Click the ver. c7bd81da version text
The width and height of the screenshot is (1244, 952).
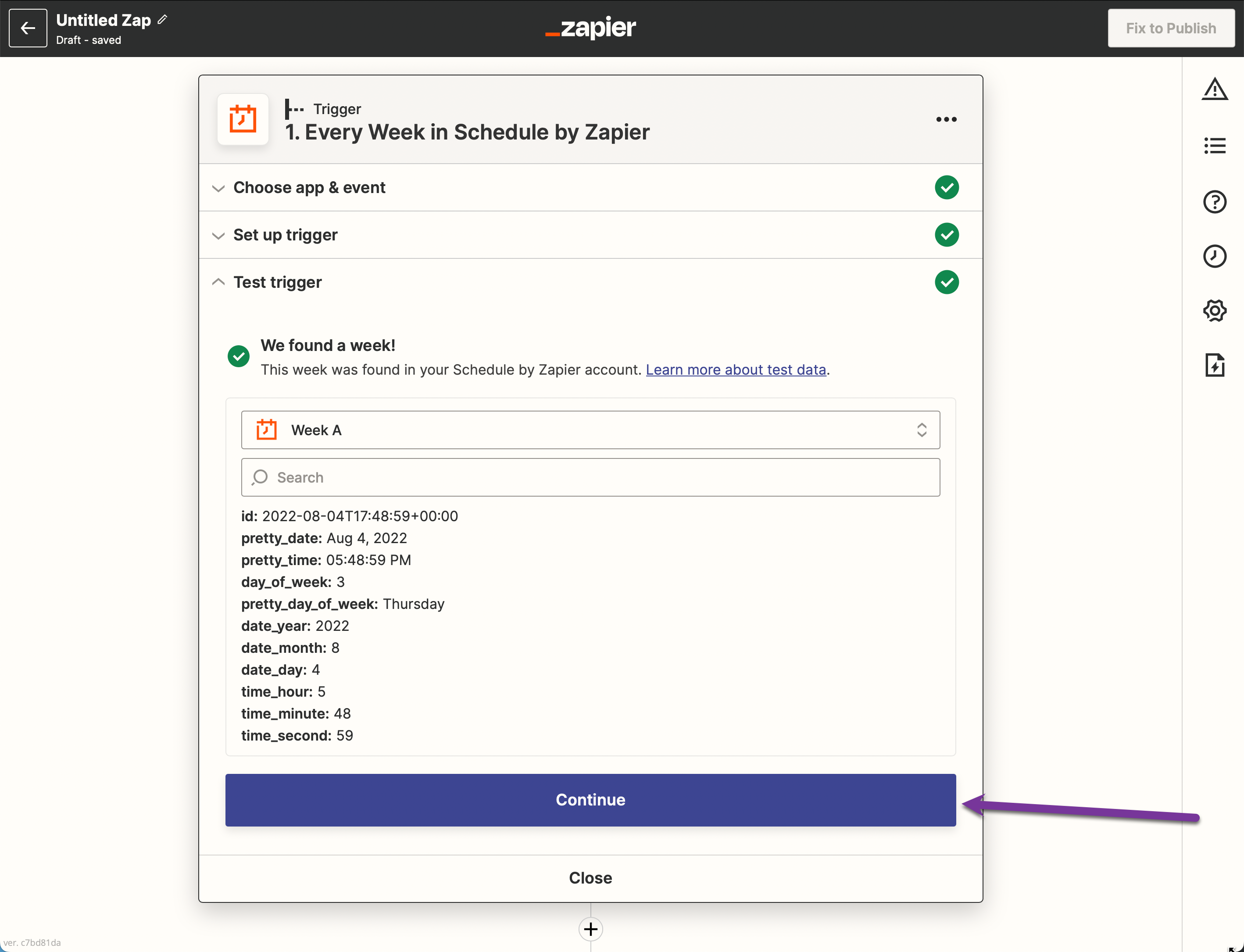pos(32,942)
